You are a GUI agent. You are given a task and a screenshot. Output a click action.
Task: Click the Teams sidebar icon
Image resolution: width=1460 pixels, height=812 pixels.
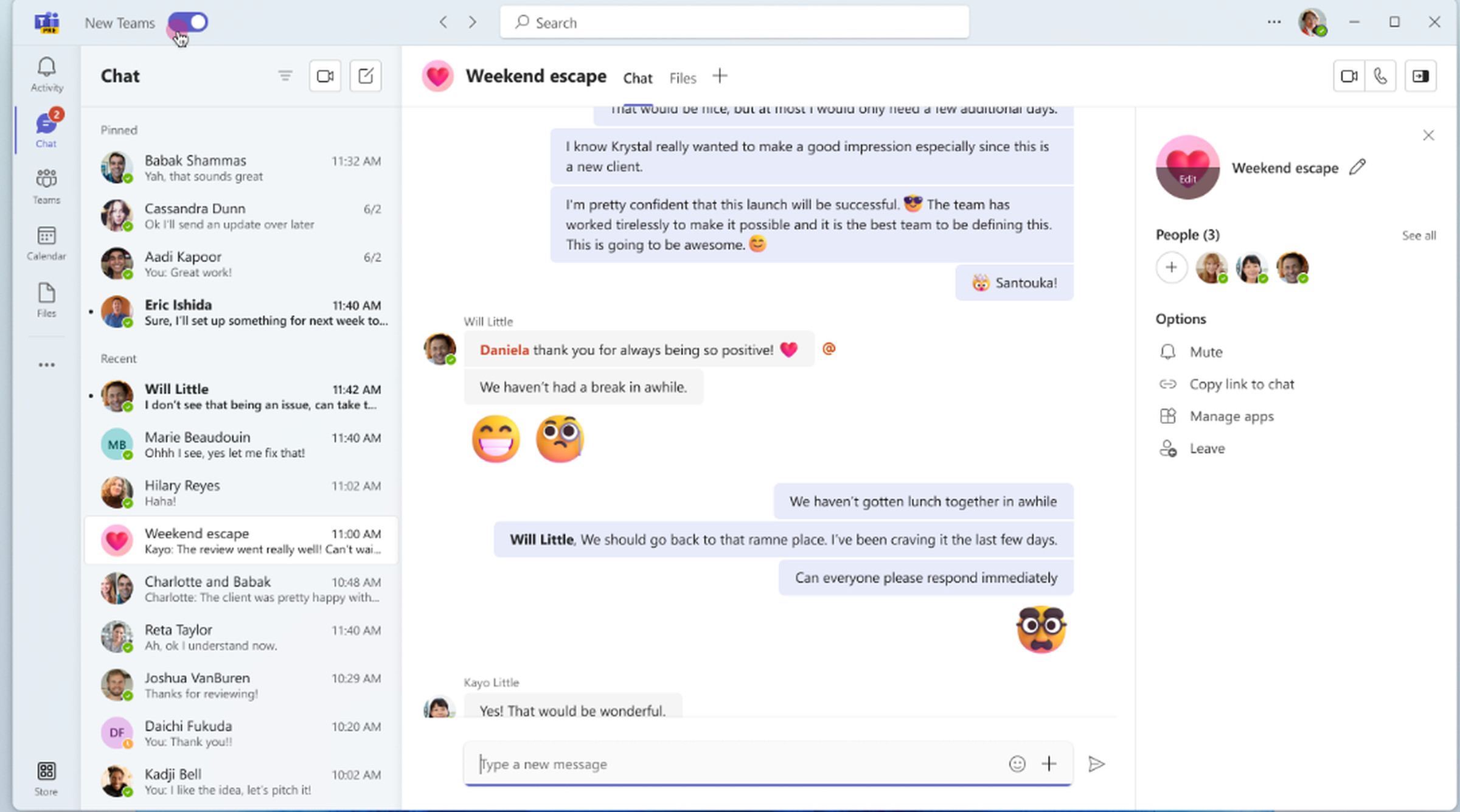(45, 184)
